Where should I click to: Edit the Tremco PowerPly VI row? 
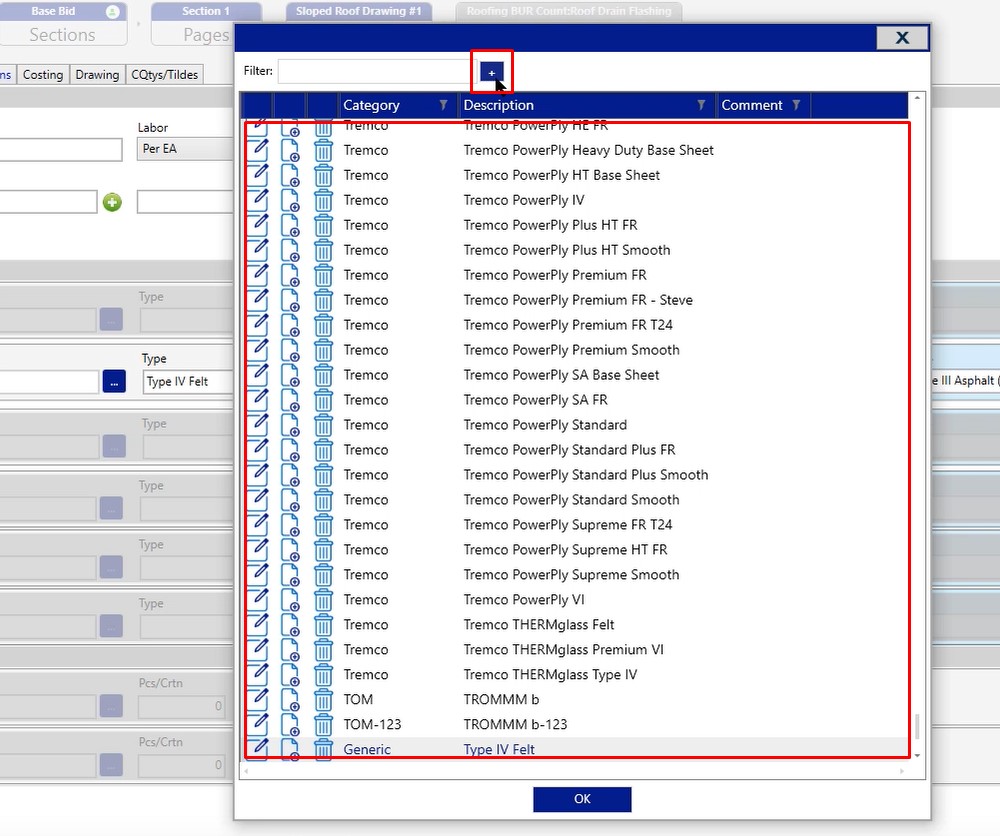click(x=258, y=598)
